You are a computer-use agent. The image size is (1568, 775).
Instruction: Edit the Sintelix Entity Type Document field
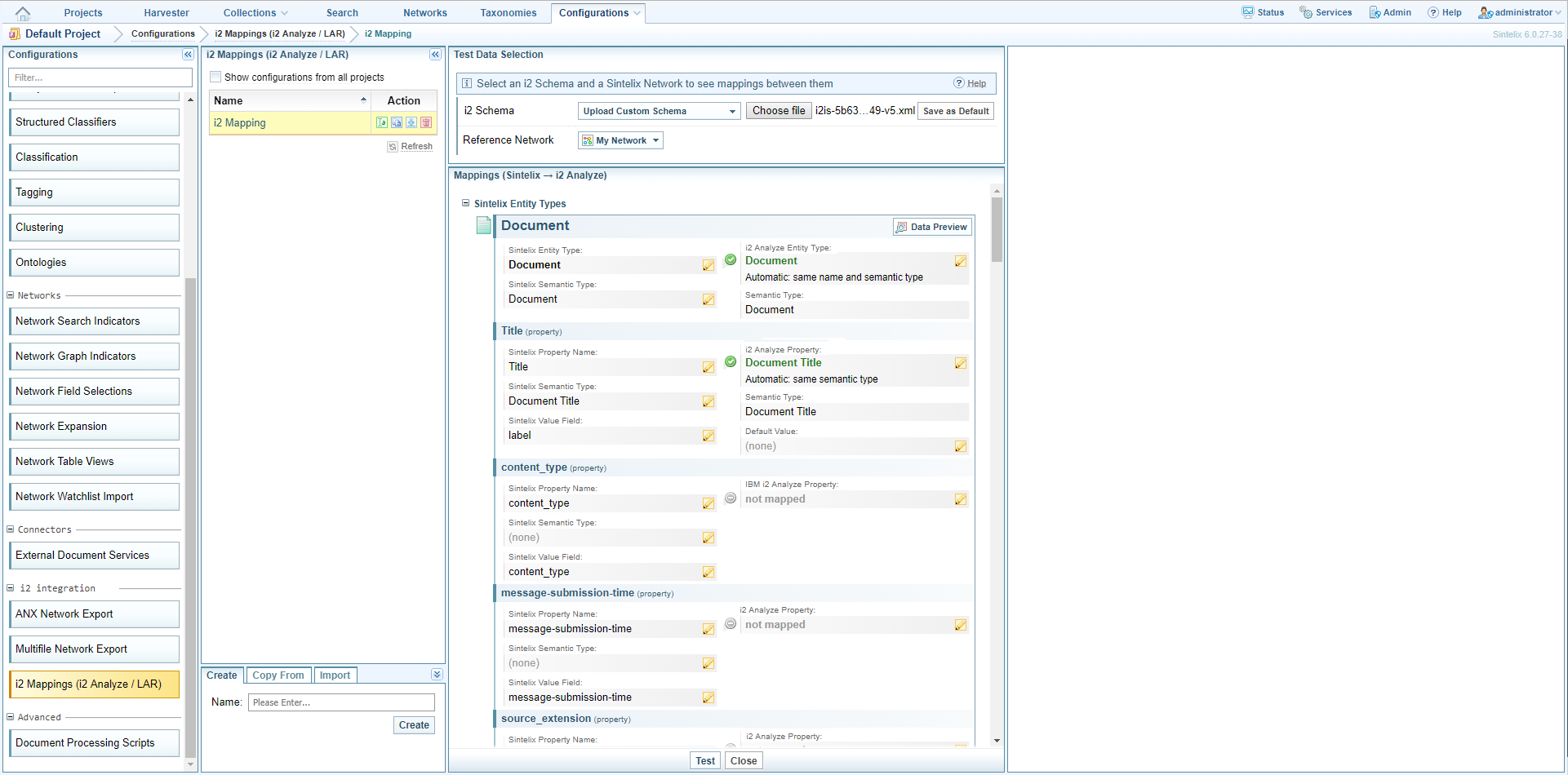click(x=708, y=265)
